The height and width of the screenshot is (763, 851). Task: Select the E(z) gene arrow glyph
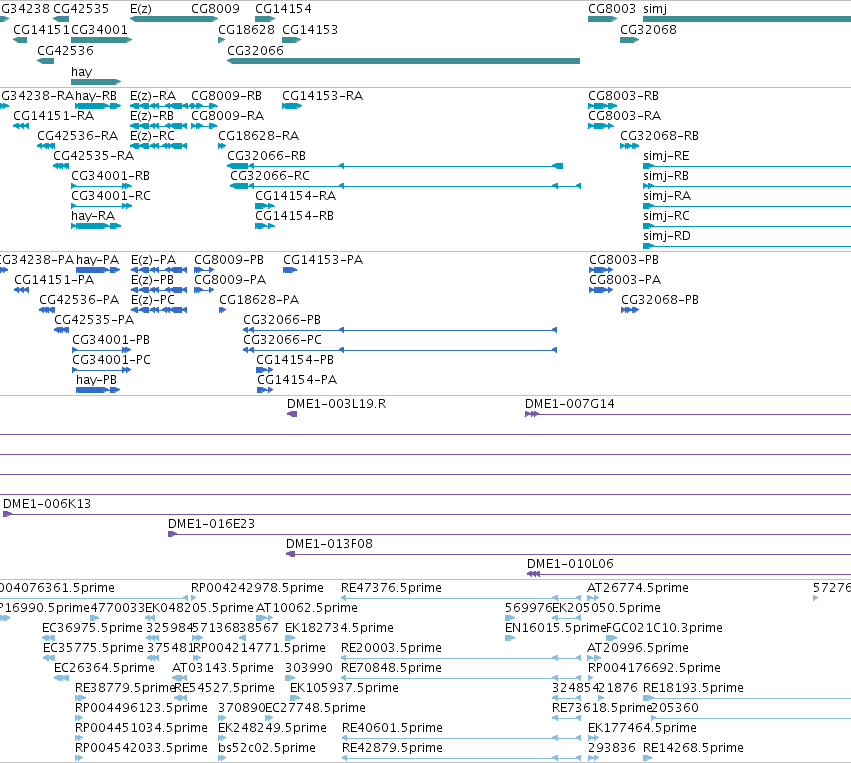(174, 20)
